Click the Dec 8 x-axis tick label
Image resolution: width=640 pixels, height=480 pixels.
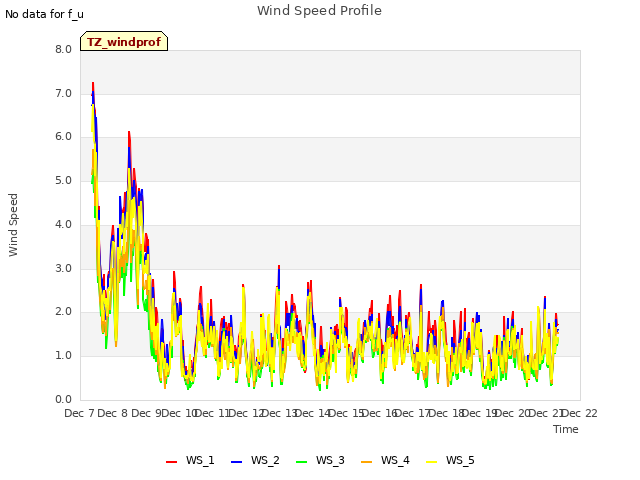[x=113, y=413]
